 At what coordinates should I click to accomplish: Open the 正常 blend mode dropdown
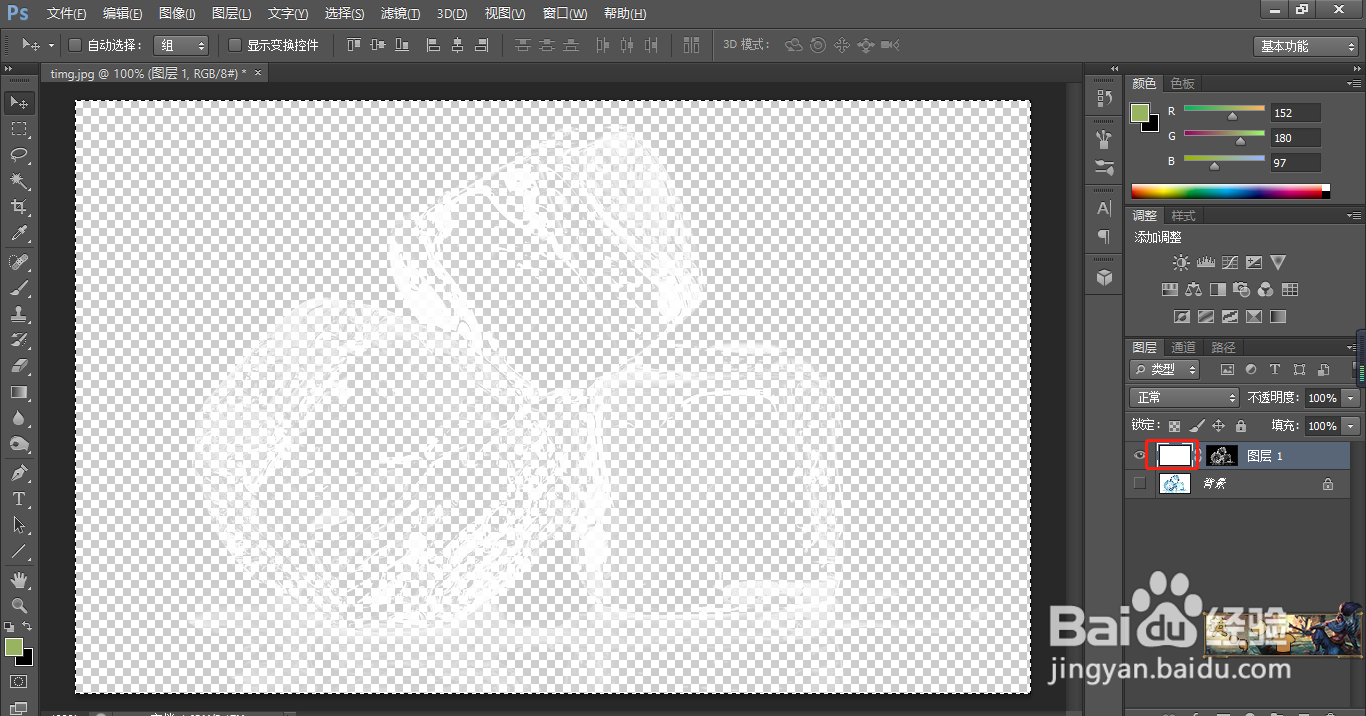pyautogui.click(x=1184, y=398)
